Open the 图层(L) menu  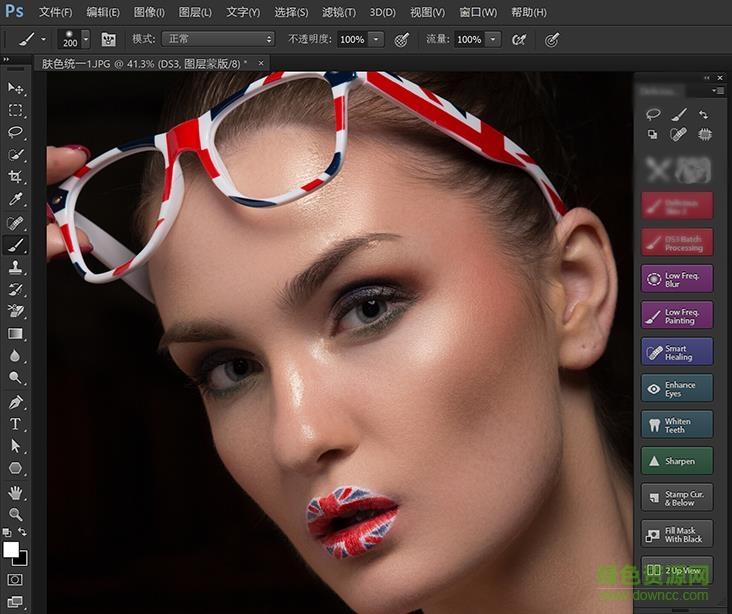195,12
